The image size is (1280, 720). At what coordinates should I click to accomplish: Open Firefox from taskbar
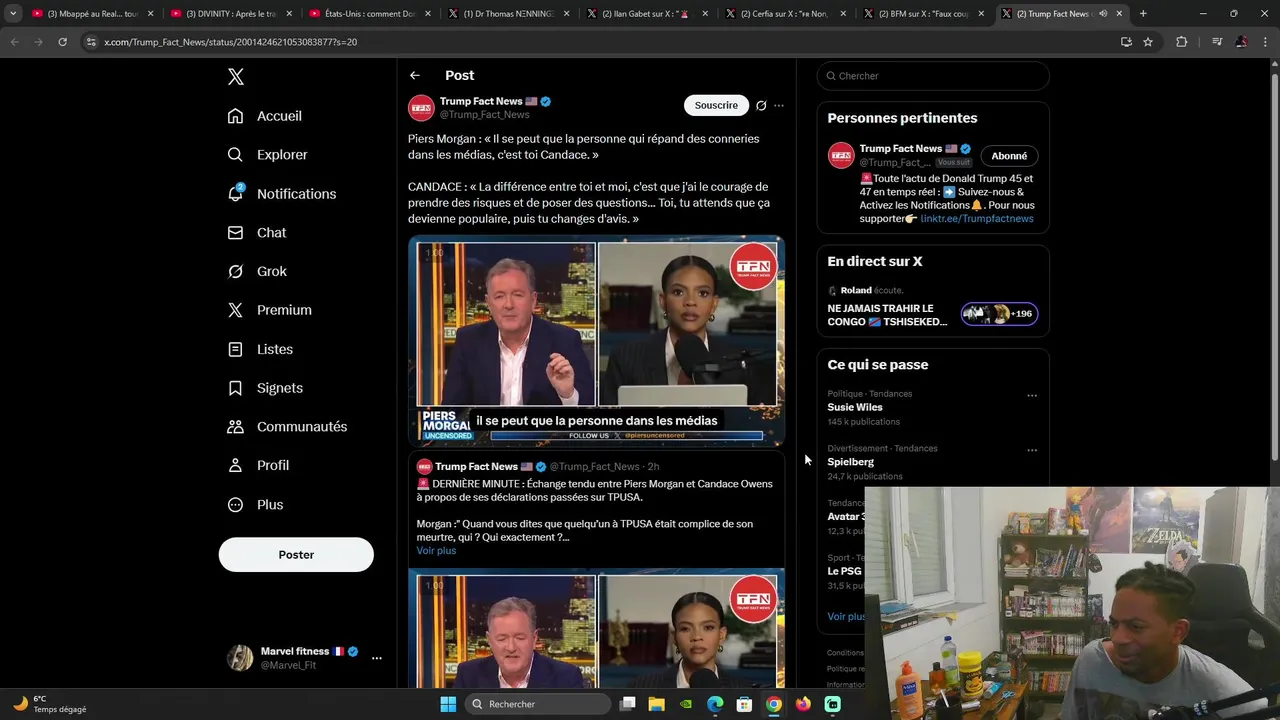(x=803, y=704)
